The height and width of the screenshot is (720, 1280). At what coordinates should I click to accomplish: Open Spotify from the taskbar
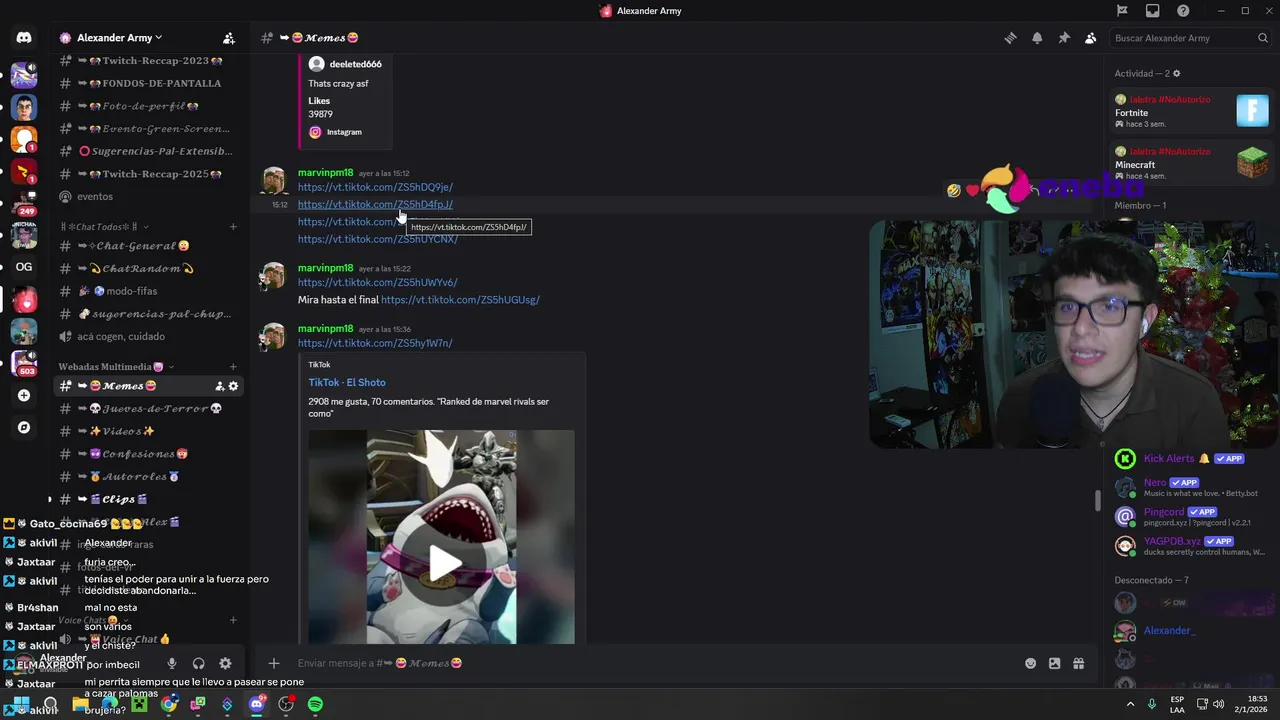[x=315, y=704]
